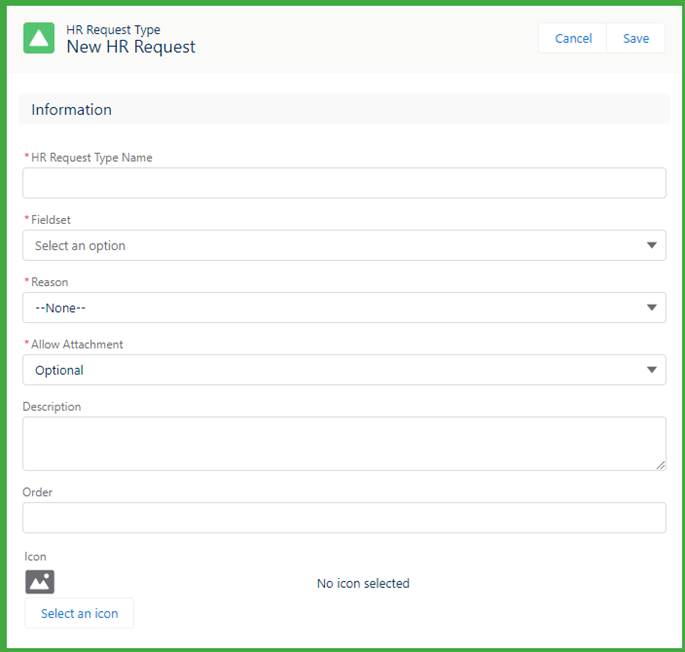Image resolution: width=685 pixels, height=652 pixels.
Task: Focus the HR Request Type Name field
Action: (x=344, y=183)
